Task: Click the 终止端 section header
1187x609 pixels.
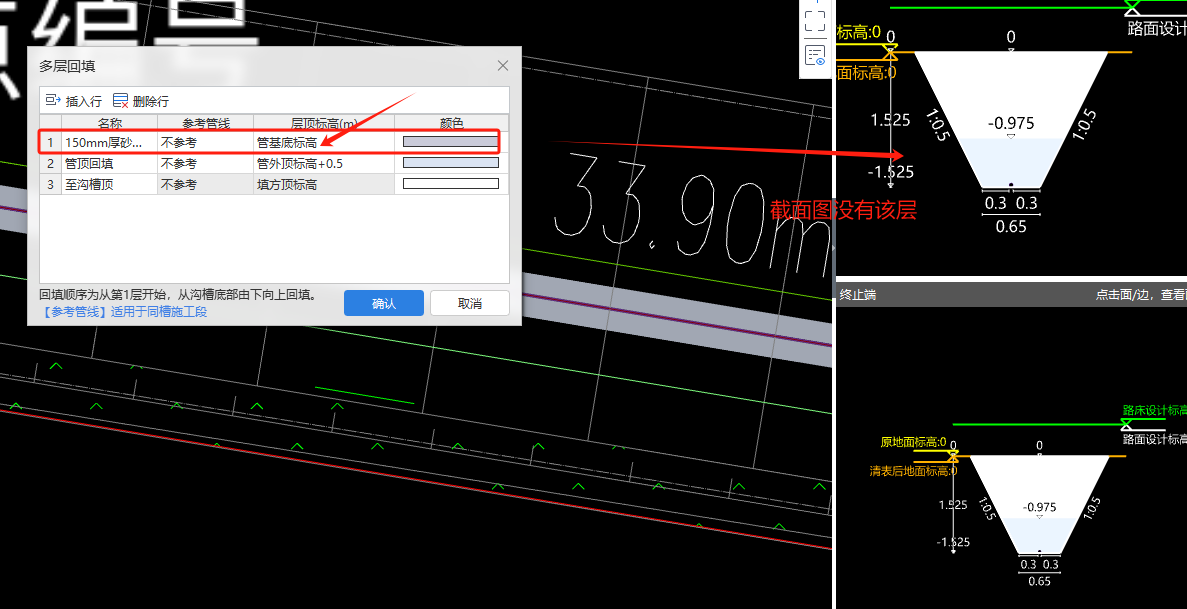Action: coord(858,295)
